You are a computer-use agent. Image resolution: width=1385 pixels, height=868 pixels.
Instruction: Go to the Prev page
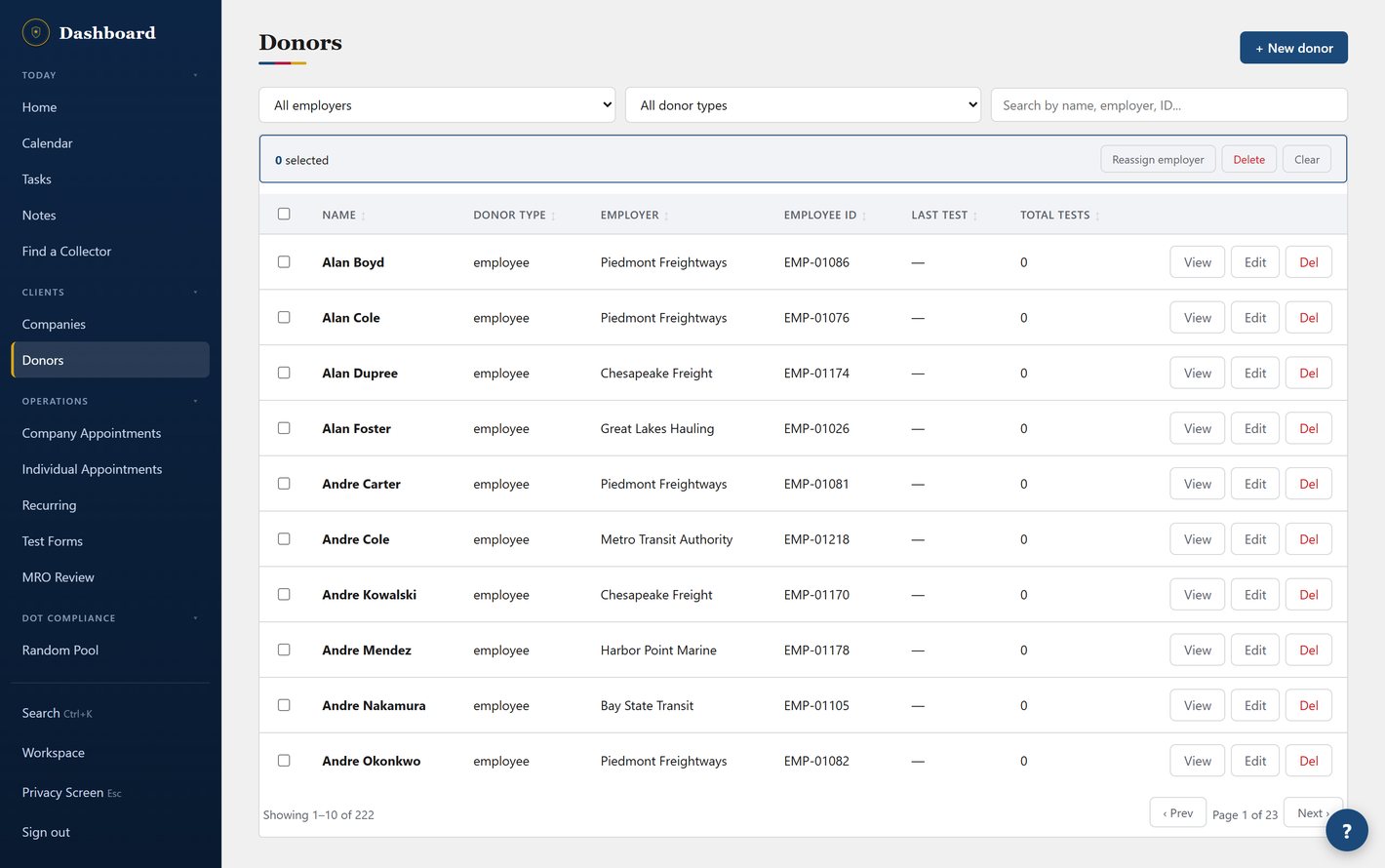[1177, 812]
